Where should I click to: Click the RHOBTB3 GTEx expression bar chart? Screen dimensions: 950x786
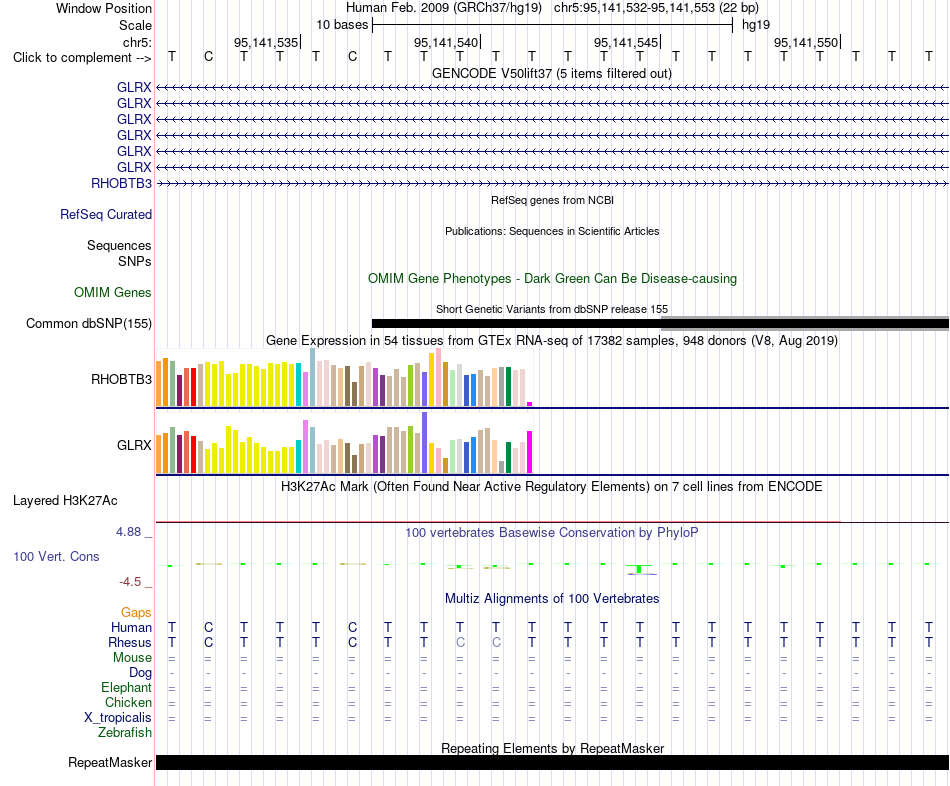344,377
